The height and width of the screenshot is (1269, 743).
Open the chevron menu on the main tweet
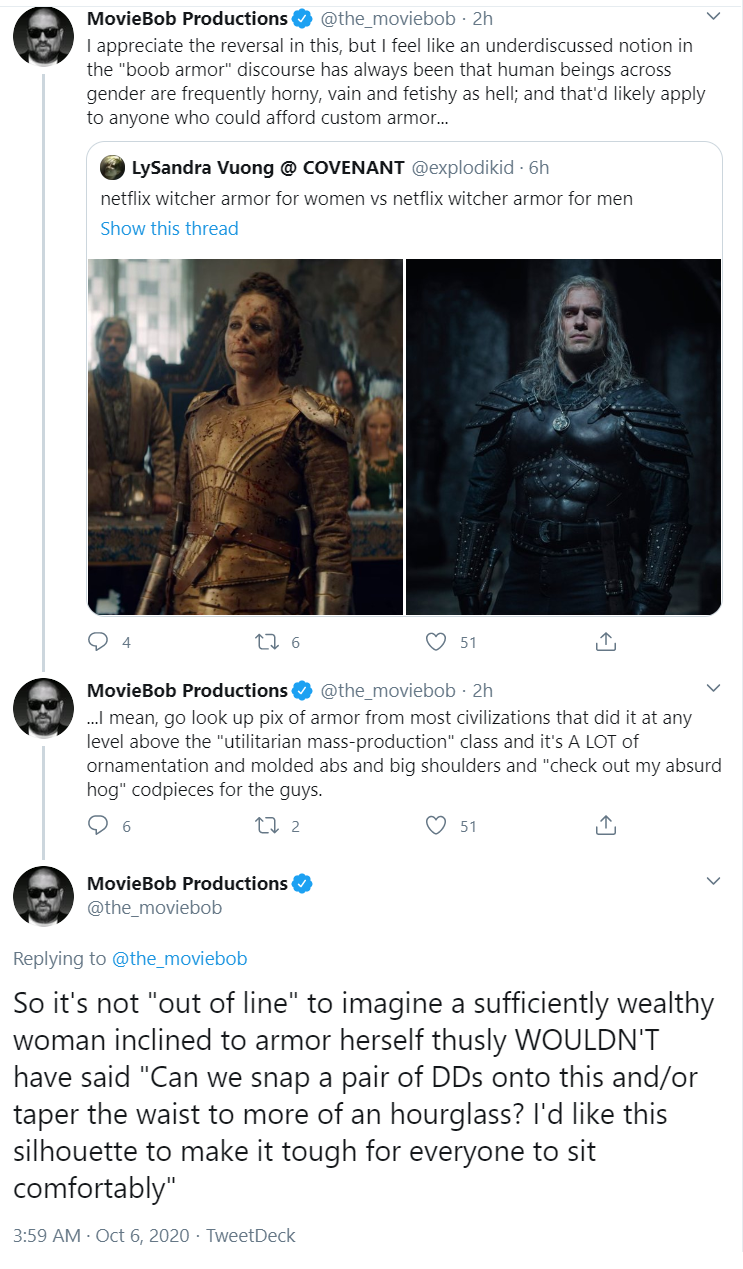point(713,881)
